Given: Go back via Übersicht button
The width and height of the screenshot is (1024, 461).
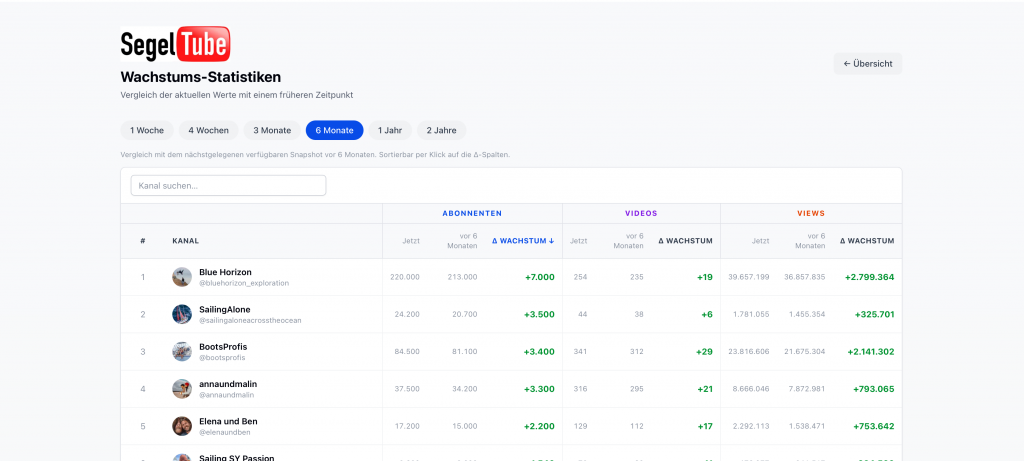Looking at the screenshot, I should point(867,63).
